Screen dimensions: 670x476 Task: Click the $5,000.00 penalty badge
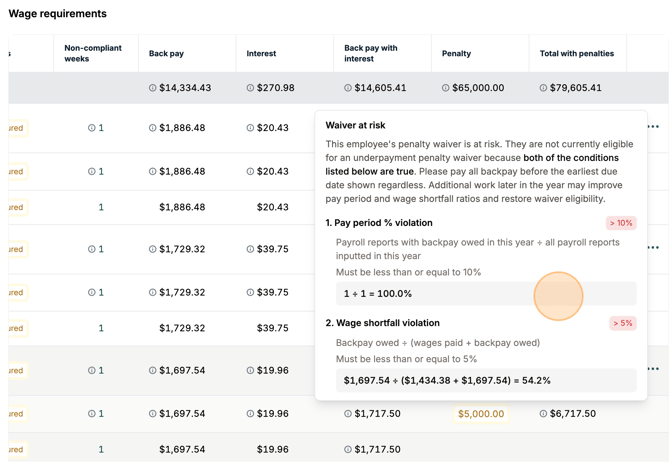pos(481,414)
